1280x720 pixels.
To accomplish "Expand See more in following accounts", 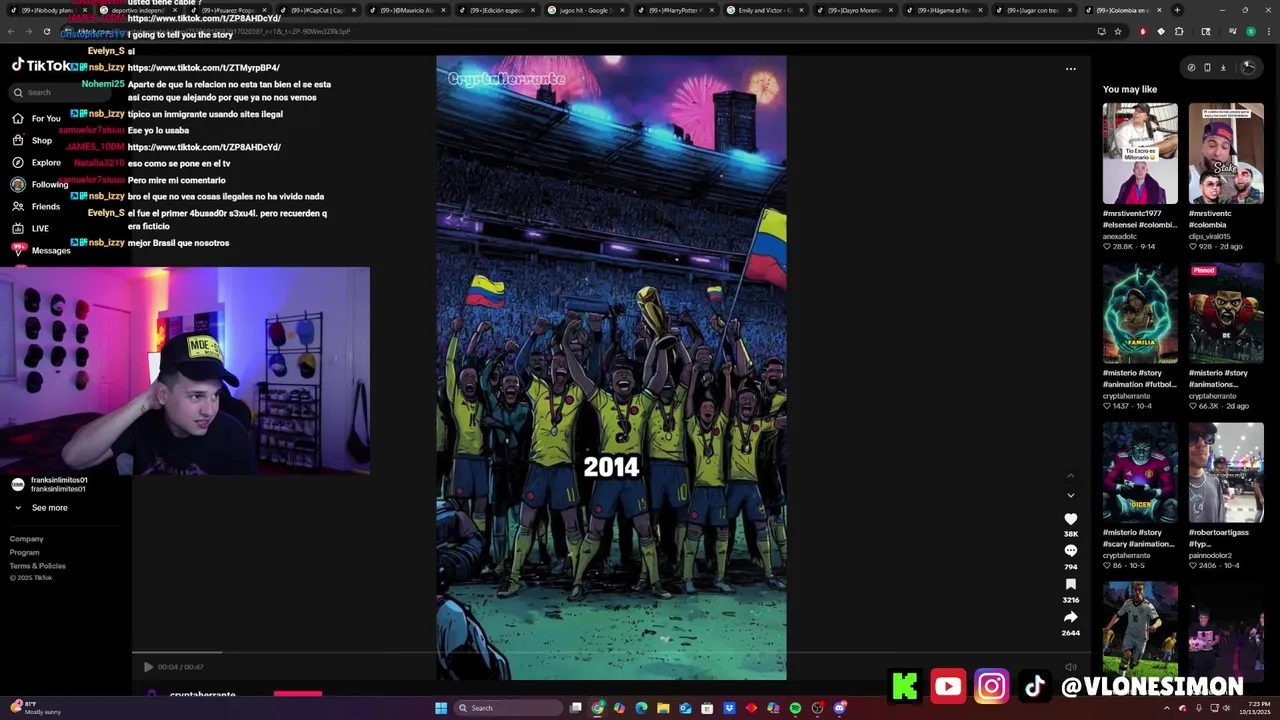I will point(40,508).
